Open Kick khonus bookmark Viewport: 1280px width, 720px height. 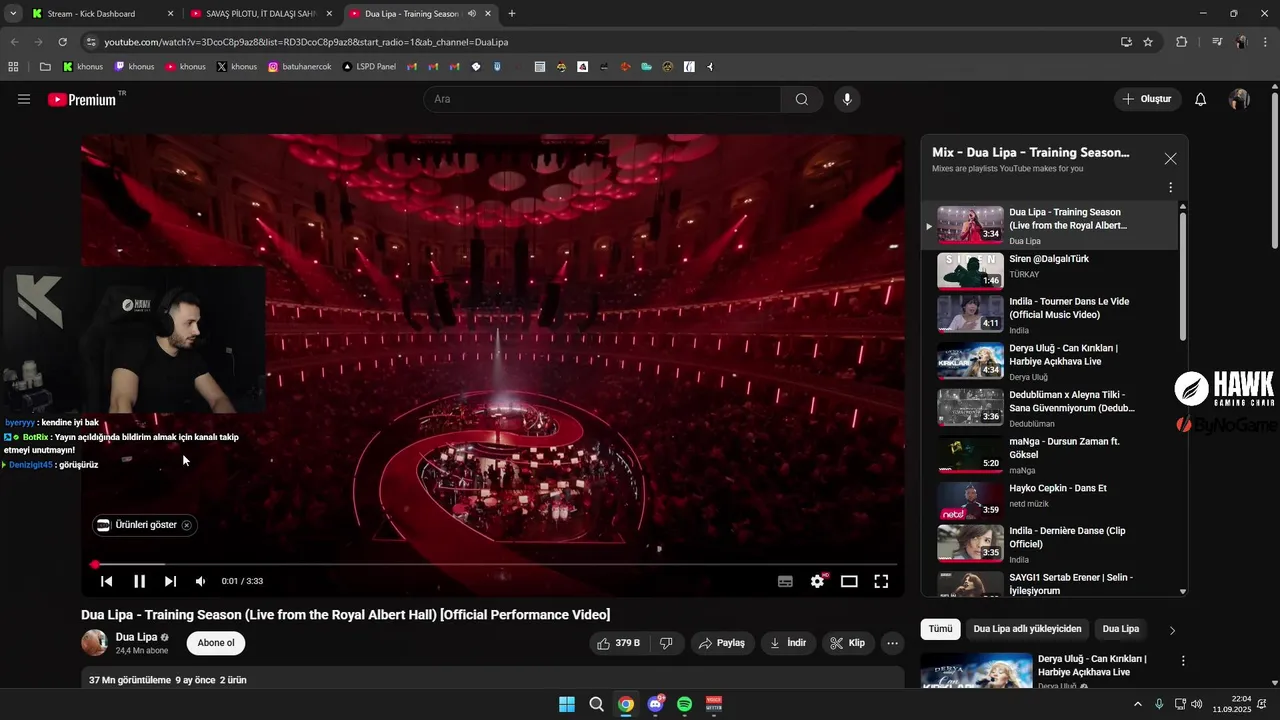(83, 67)
